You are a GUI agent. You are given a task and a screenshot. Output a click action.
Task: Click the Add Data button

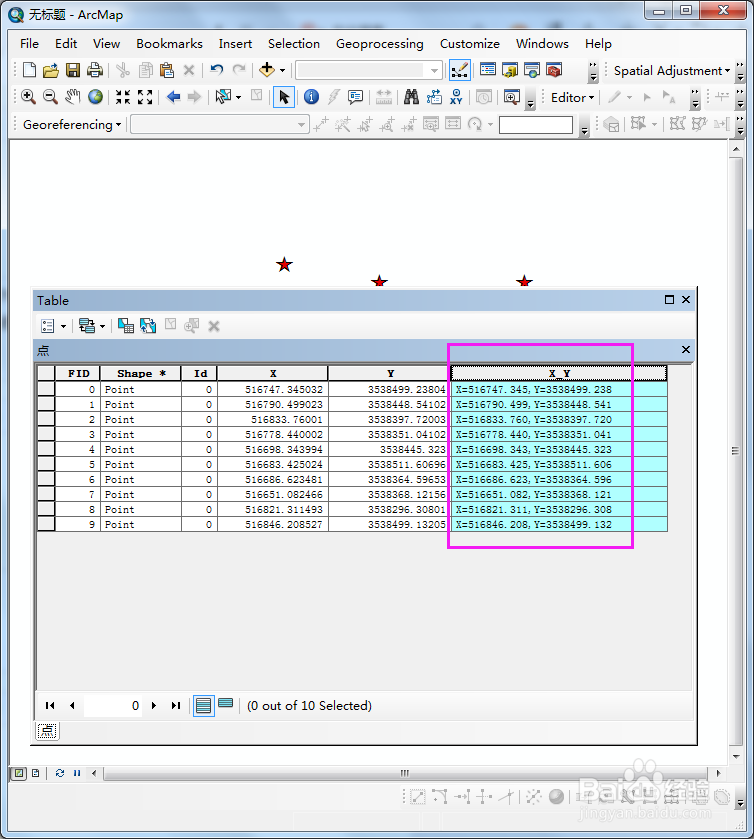(266, 70)
